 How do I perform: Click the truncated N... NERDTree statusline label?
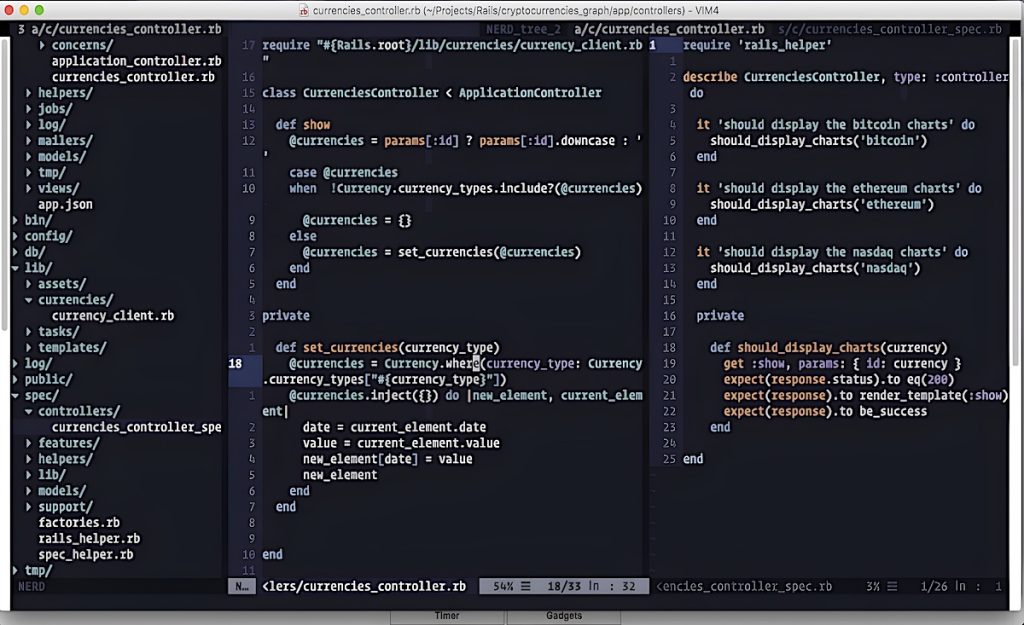(241, 586)
